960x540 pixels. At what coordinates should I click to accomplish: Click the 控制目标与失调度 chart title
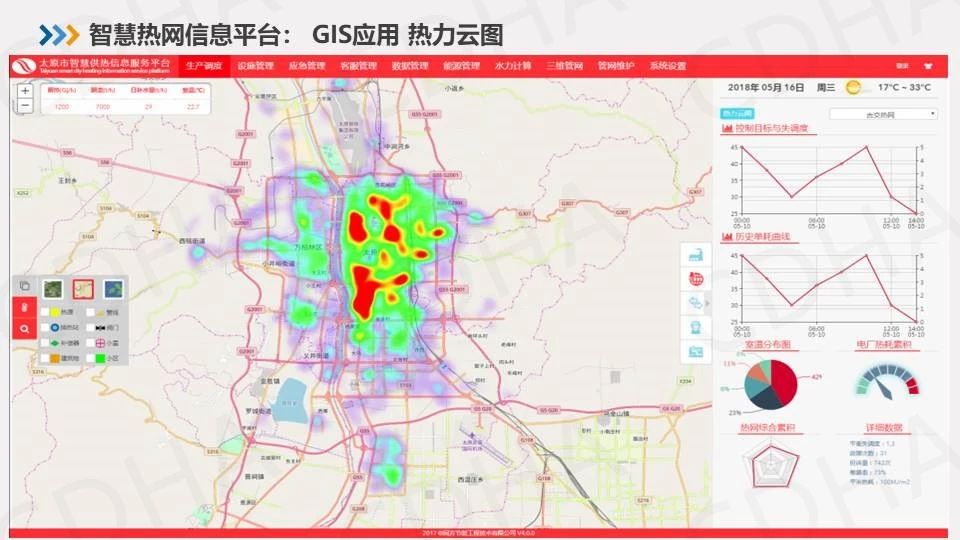770,129
